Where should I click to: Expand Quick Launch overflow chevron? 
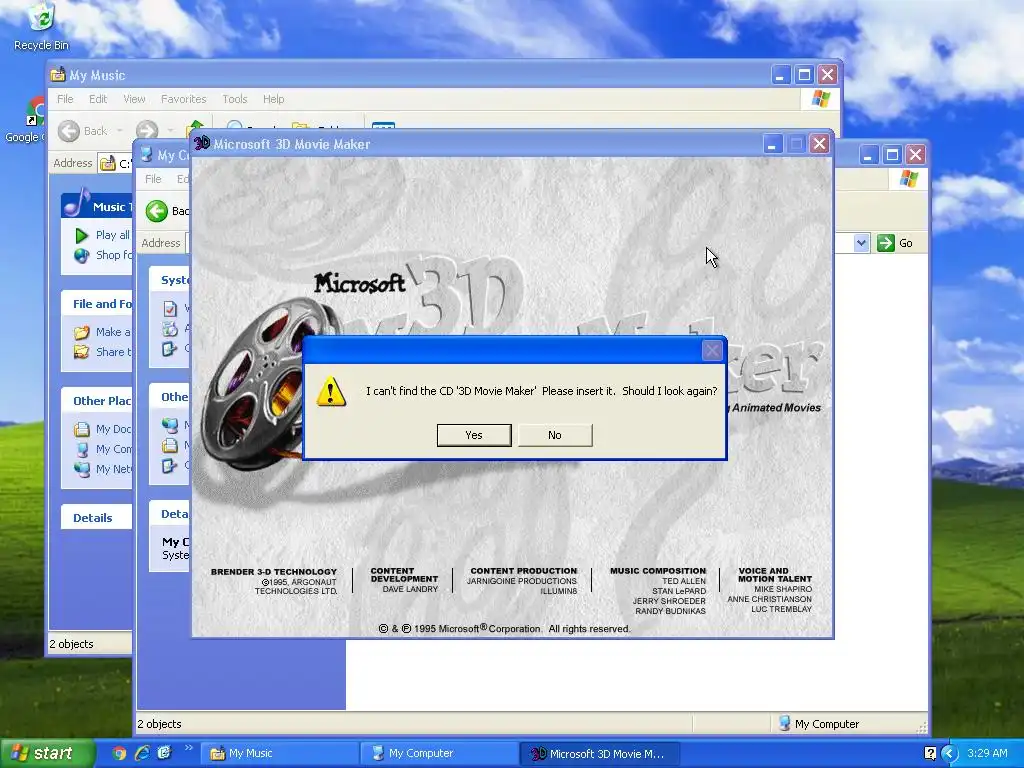189,748
